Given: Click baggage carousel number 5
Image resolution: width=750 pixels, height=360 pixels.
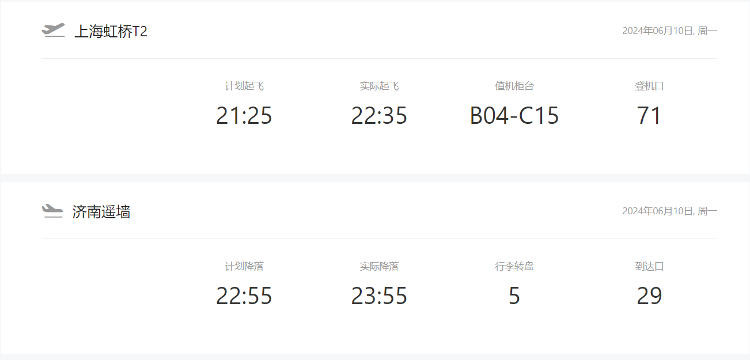Looking at the screenshot, I should click(x=514, y=295).
